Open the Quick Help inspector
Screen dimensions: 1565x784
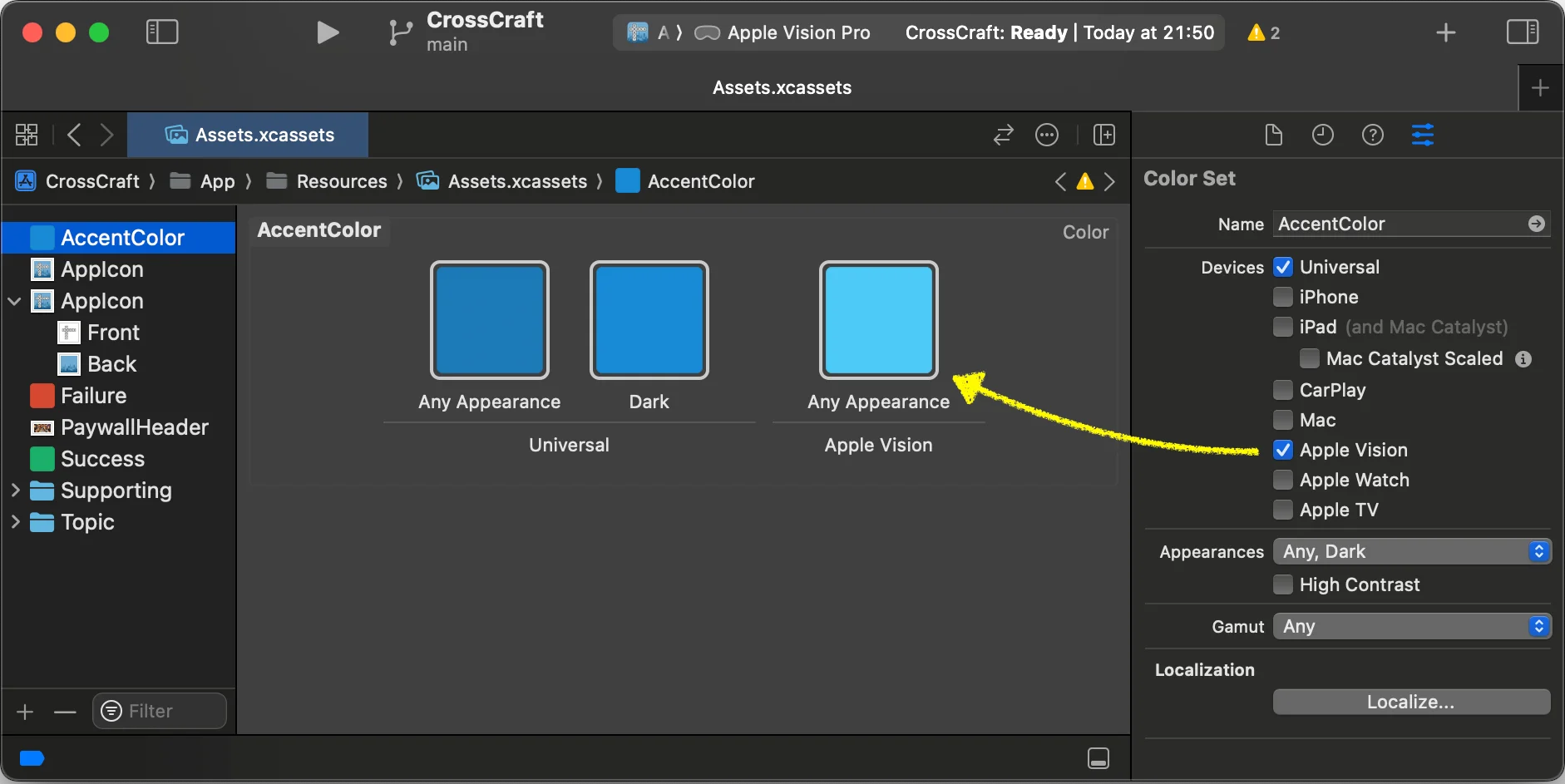(1372, 135)
